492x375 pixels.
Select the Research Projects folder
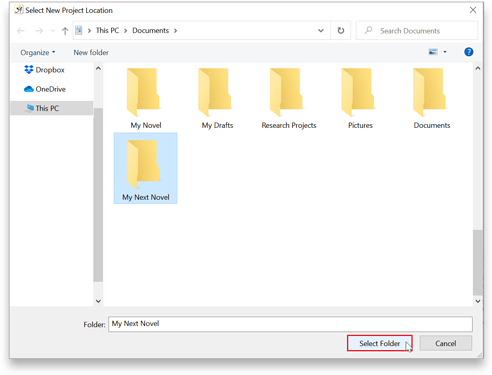coord(289,98)
